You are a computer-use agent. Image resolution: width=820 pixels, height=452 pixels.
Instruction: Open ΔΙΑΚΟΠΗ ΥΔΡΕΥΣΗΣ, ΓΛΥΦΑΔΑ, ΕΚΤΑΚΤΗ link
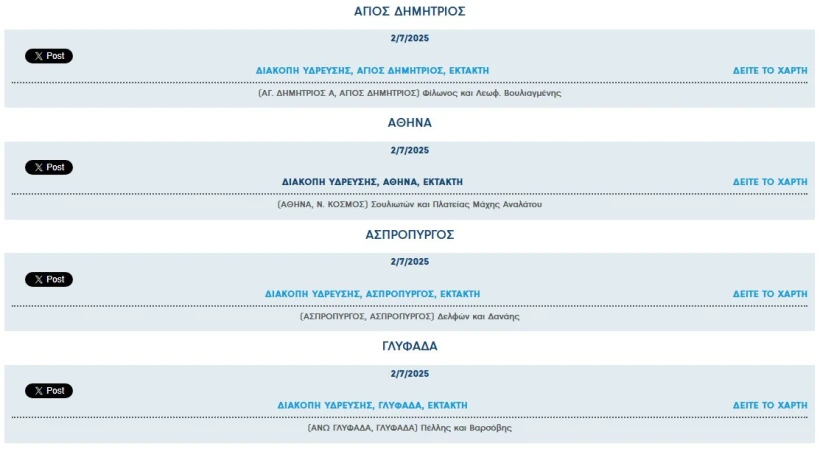pyautogui.click(x=372, y=405)
